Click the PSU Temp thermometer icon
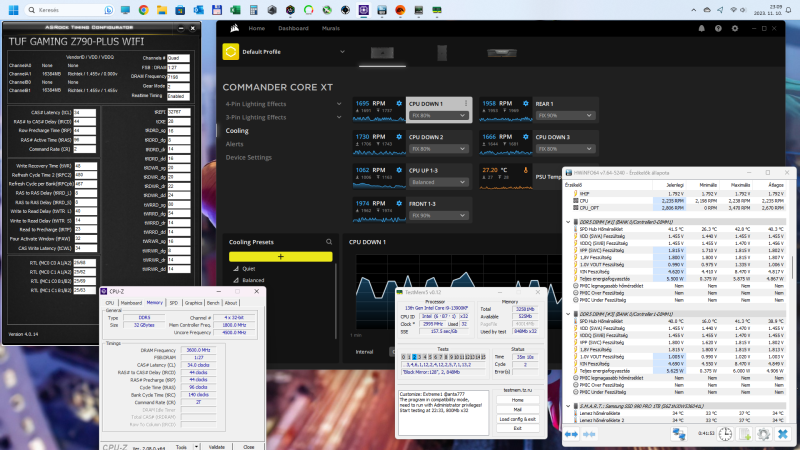Viewport: 800px width, 450px height. 526,170
